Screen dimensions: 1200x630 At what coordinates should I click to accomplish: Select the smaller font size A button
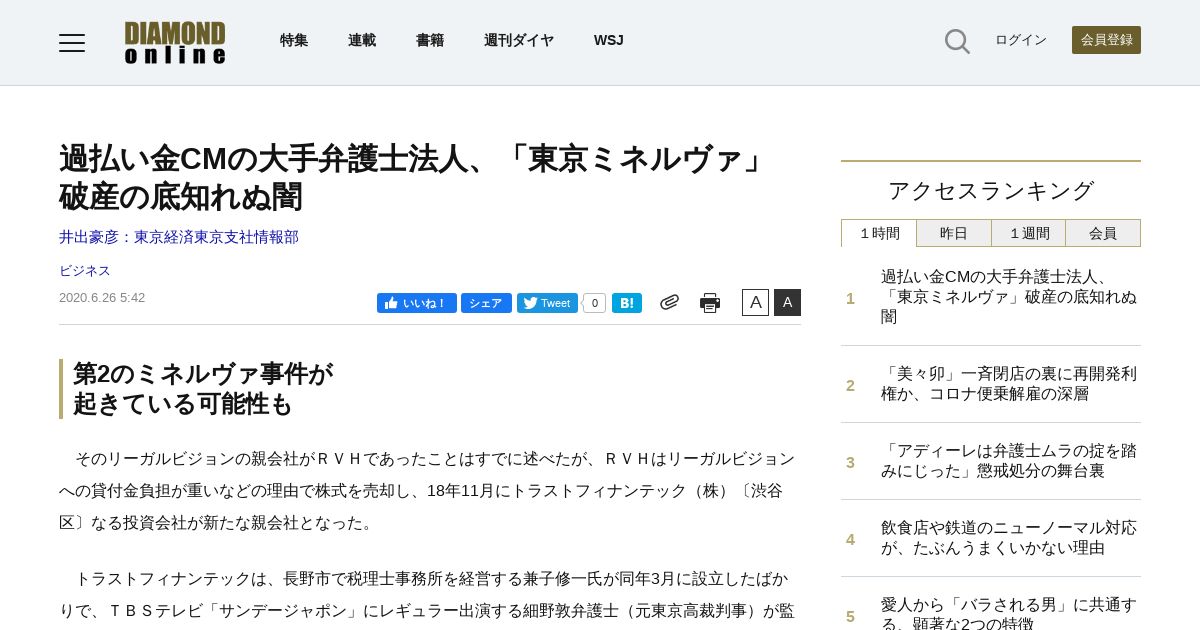[755, 302]
